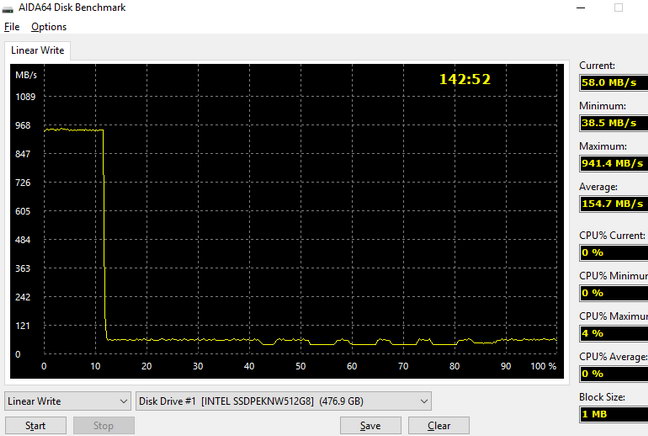The height and width of the screenshot is (436, 648).
Task: Click the Average: label
Action: click(598, 187)
